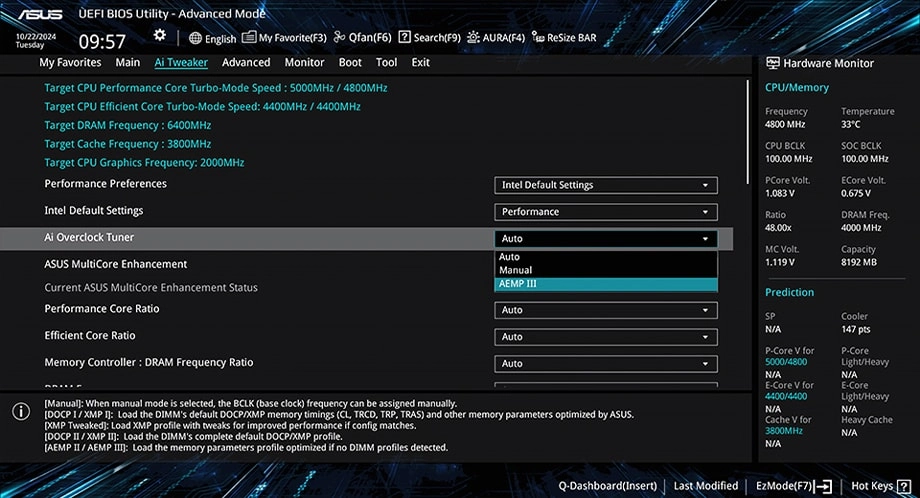The width and height of the screenshot is (920, 498).
Task: Open Q-Dashboard(Insert)
Action: point(607,486)
